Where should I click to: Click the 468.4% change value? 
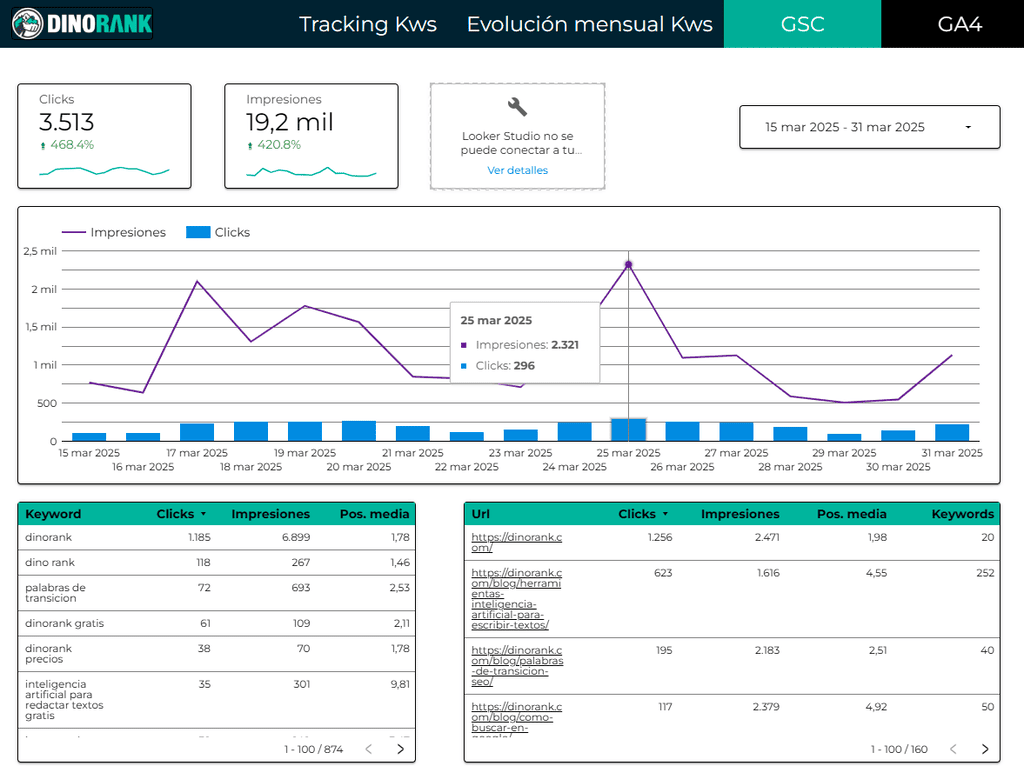[72, 145]
